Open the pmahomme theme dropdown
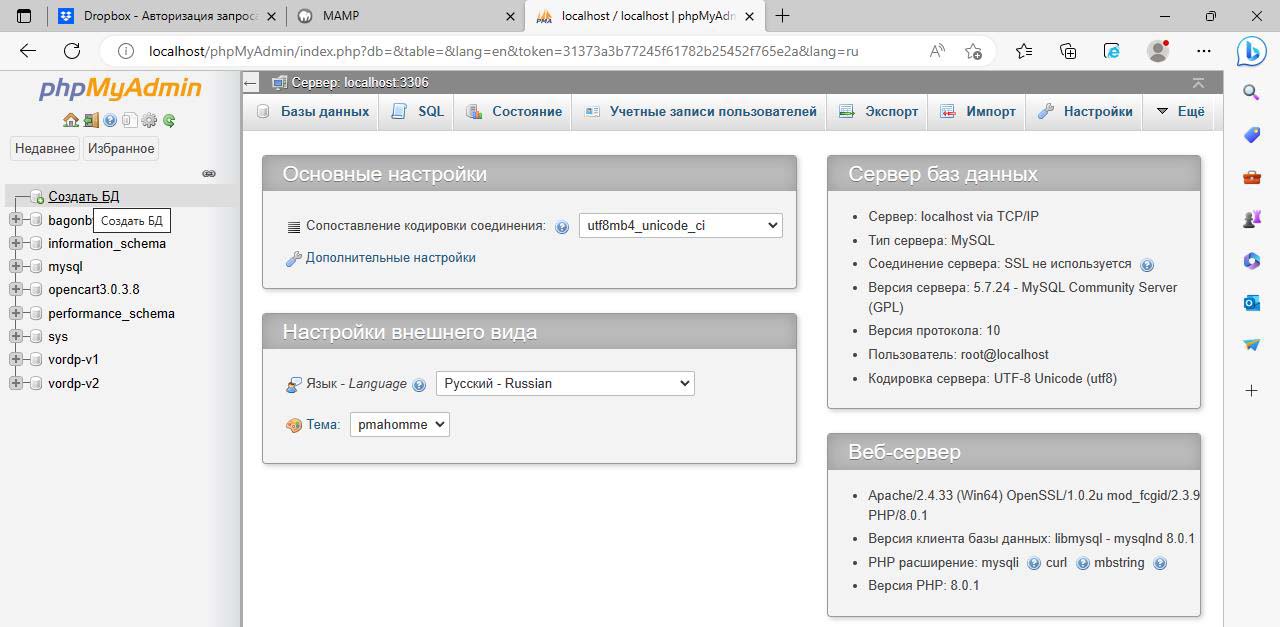Viewport: 1280px width, 627px height. 398,425
